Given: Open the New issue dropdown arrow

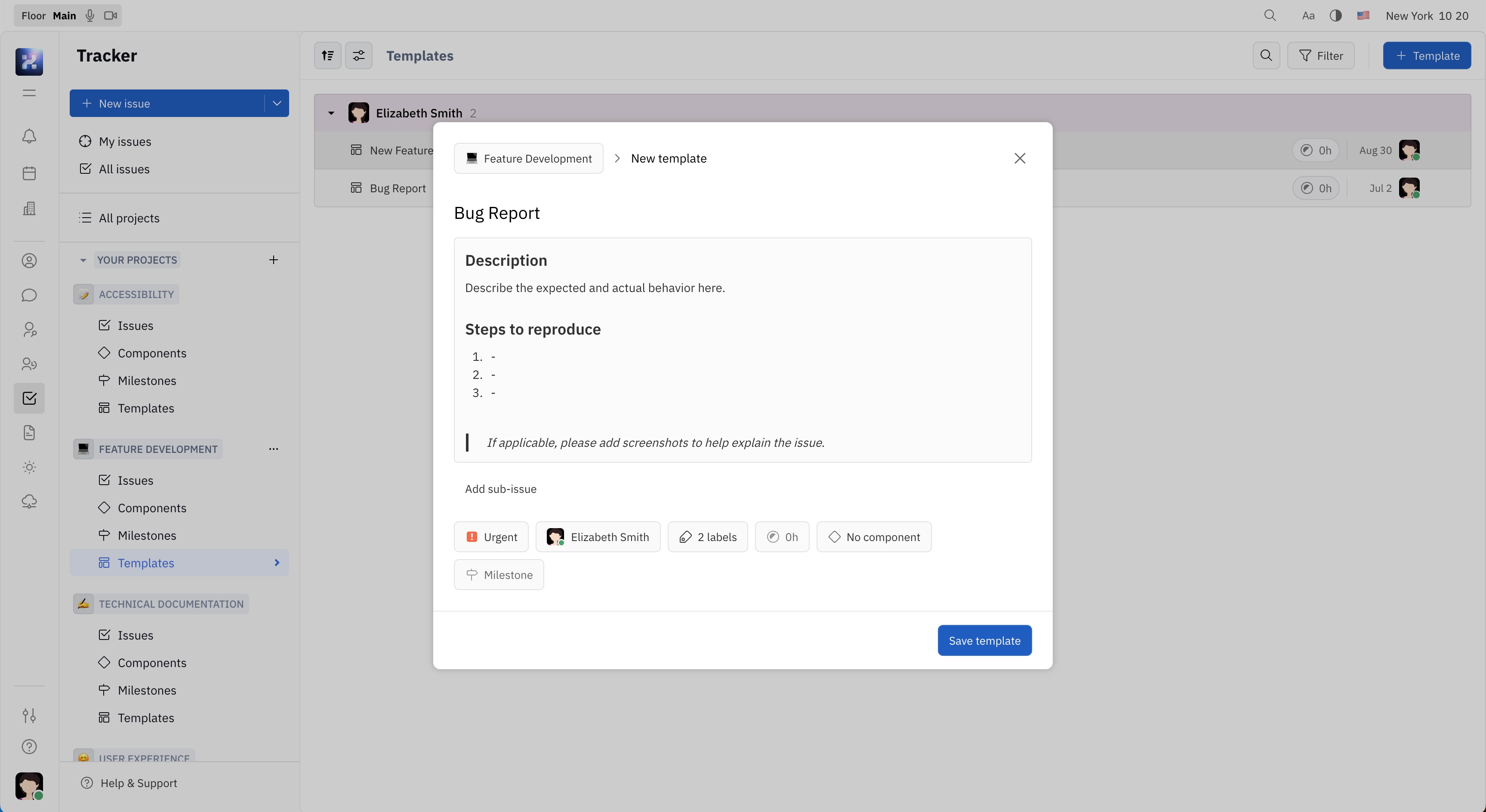Looking at the screenshot, I should pyautogui.click(x=277, y=103).
